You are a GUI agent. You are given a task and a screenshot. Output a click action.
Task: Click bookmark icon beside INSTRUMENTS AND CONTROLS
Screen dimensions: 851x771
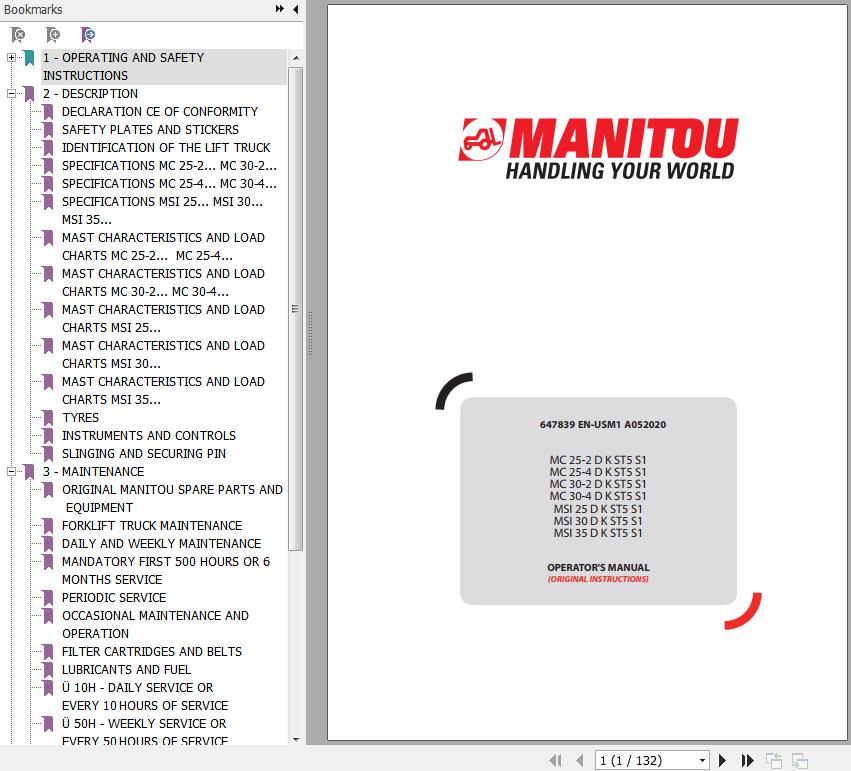pyautogui.click(x=48, y=436)
